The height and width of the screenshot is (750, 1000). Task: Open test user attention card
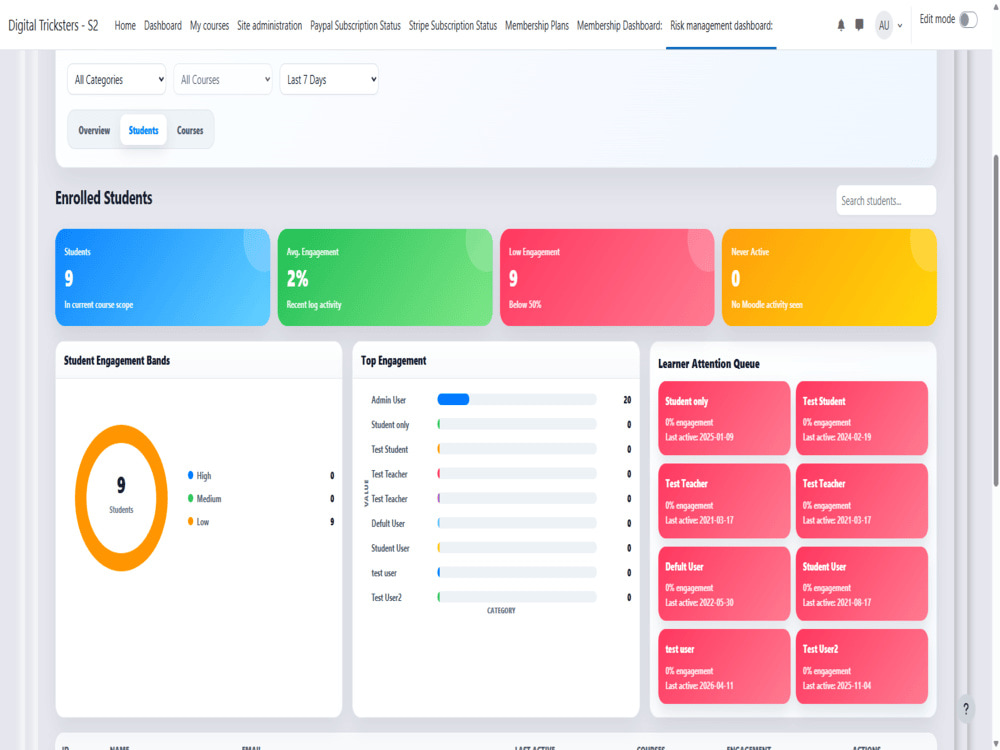(x=724, y=666)
